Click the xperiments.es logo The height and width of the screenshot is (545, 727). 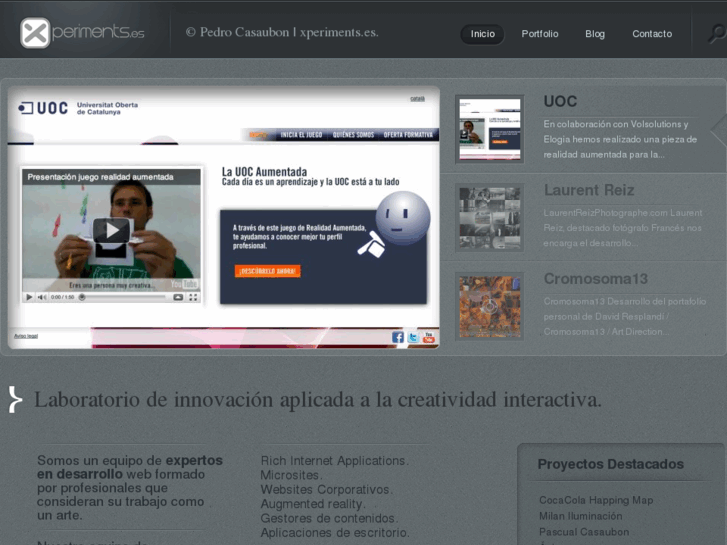[82, 32]
